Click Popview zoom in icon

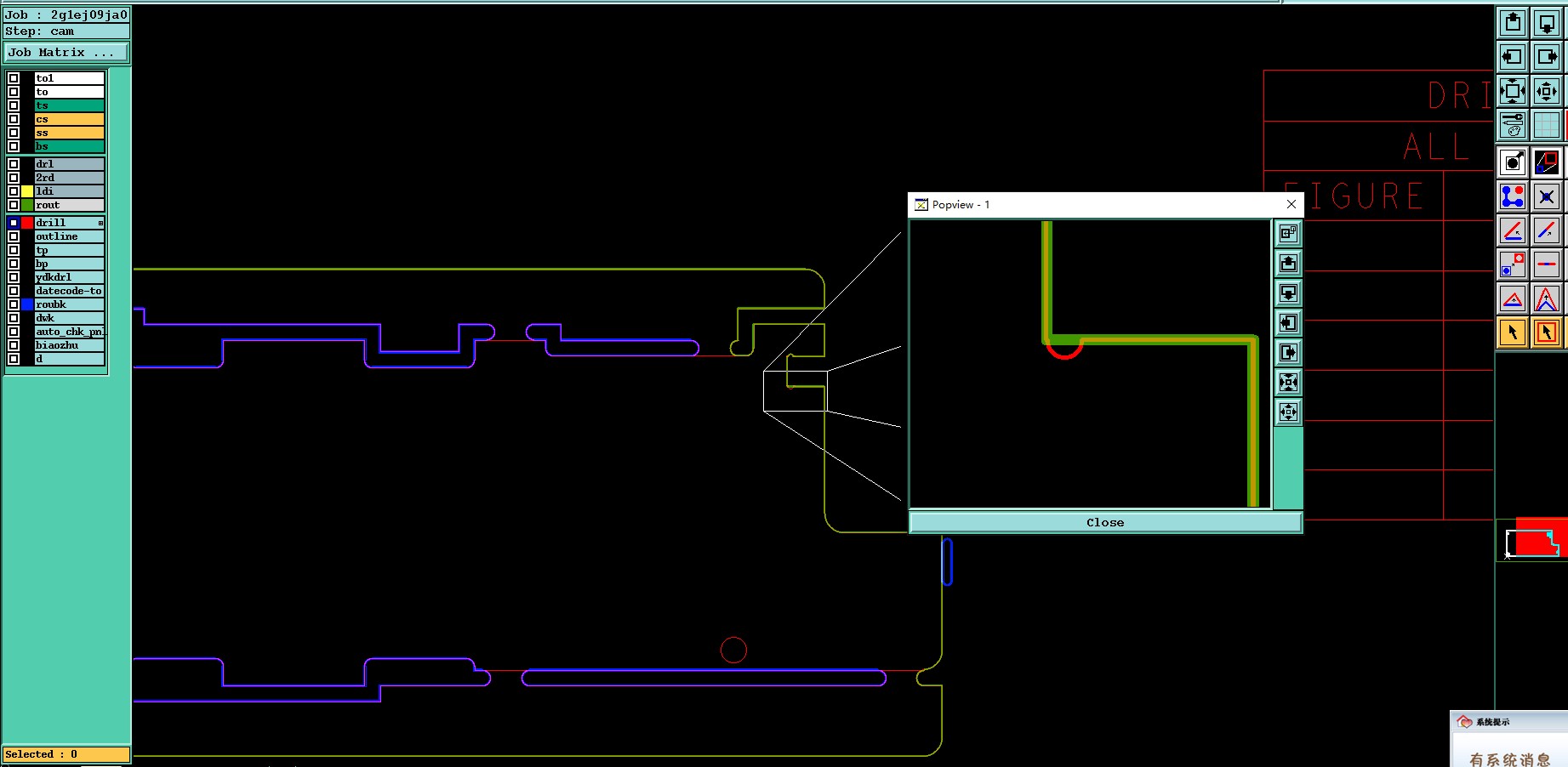[x=1288, y=382]
